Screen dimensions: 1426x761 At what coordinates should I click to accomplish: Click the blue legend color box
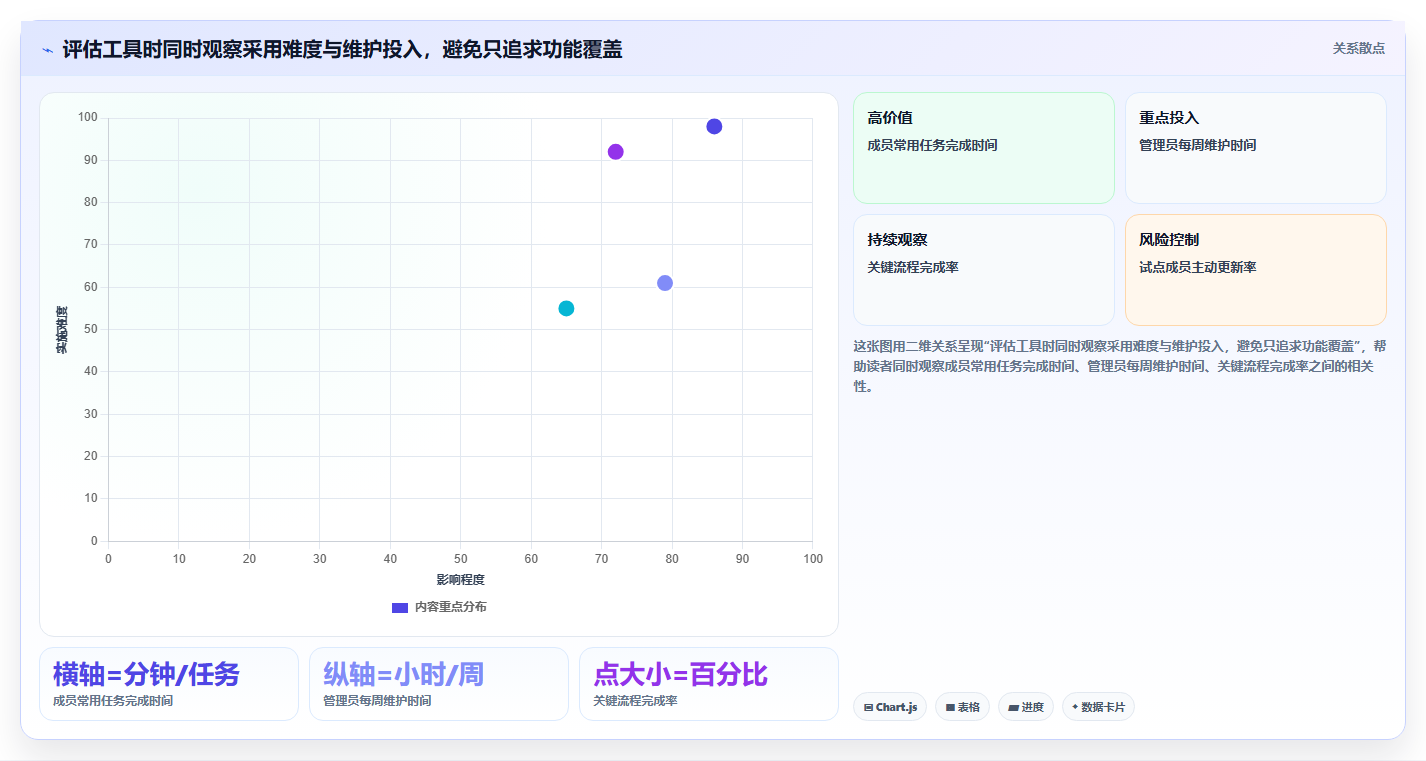(x=400, y=607)
